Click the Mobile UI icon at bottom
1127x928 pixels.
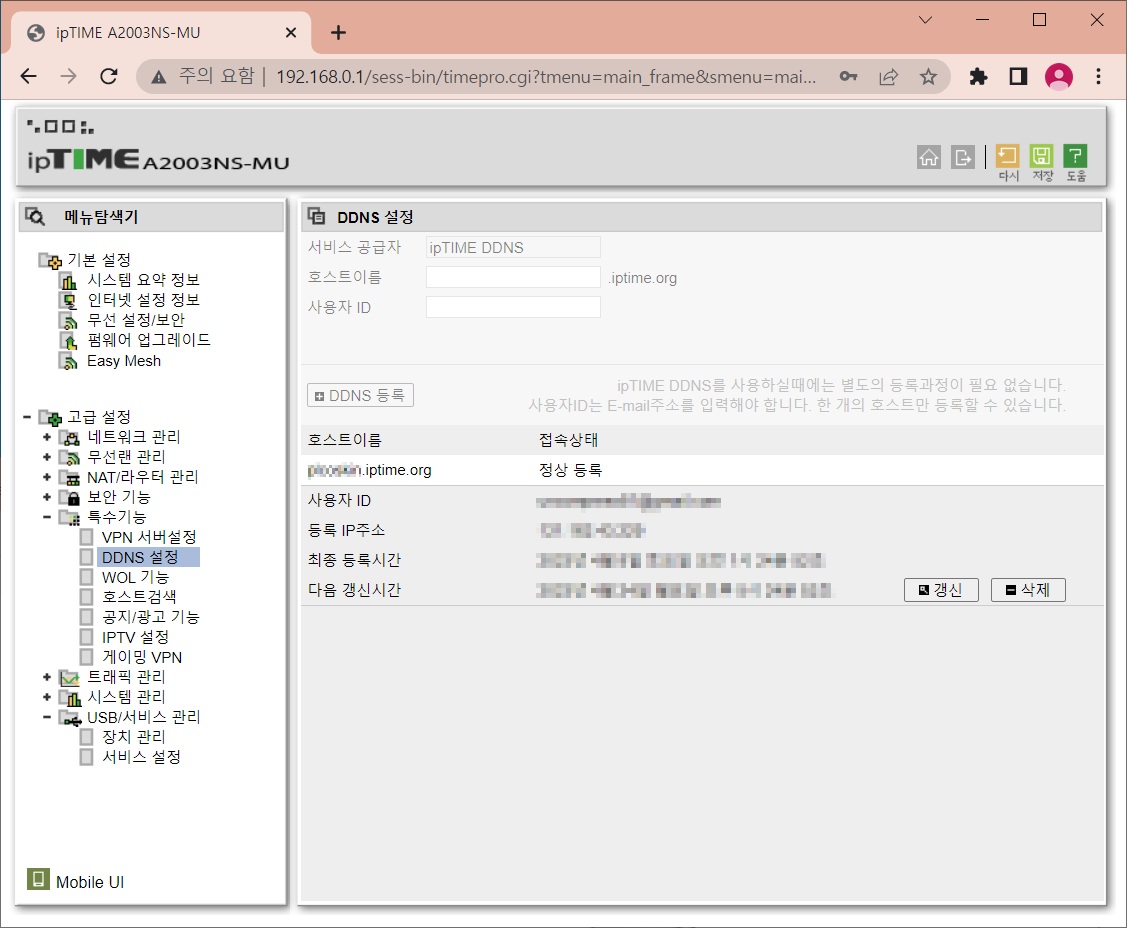pos(37,879)
